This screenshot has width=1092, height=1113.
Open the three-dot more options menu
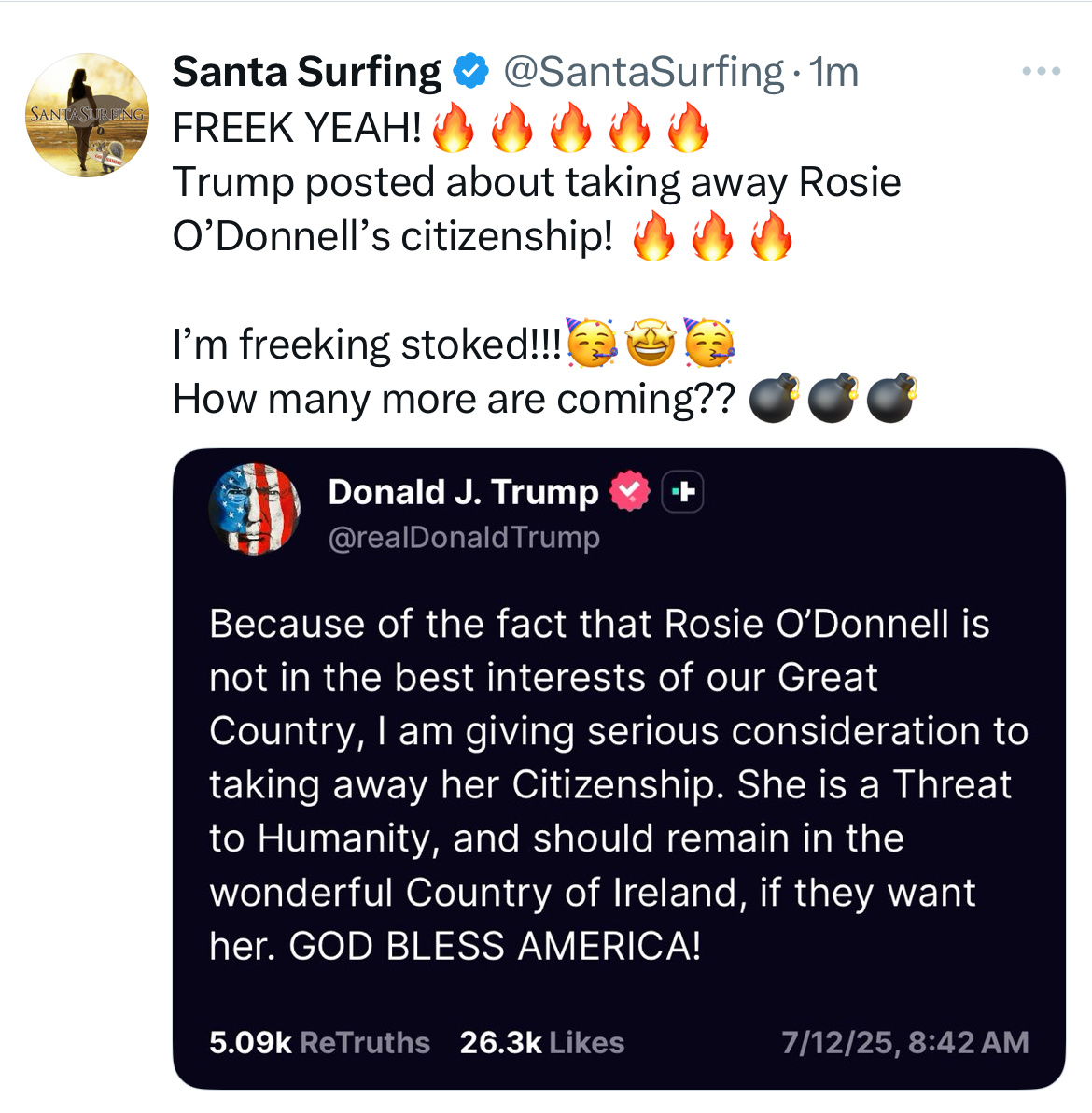[1041, 71]
